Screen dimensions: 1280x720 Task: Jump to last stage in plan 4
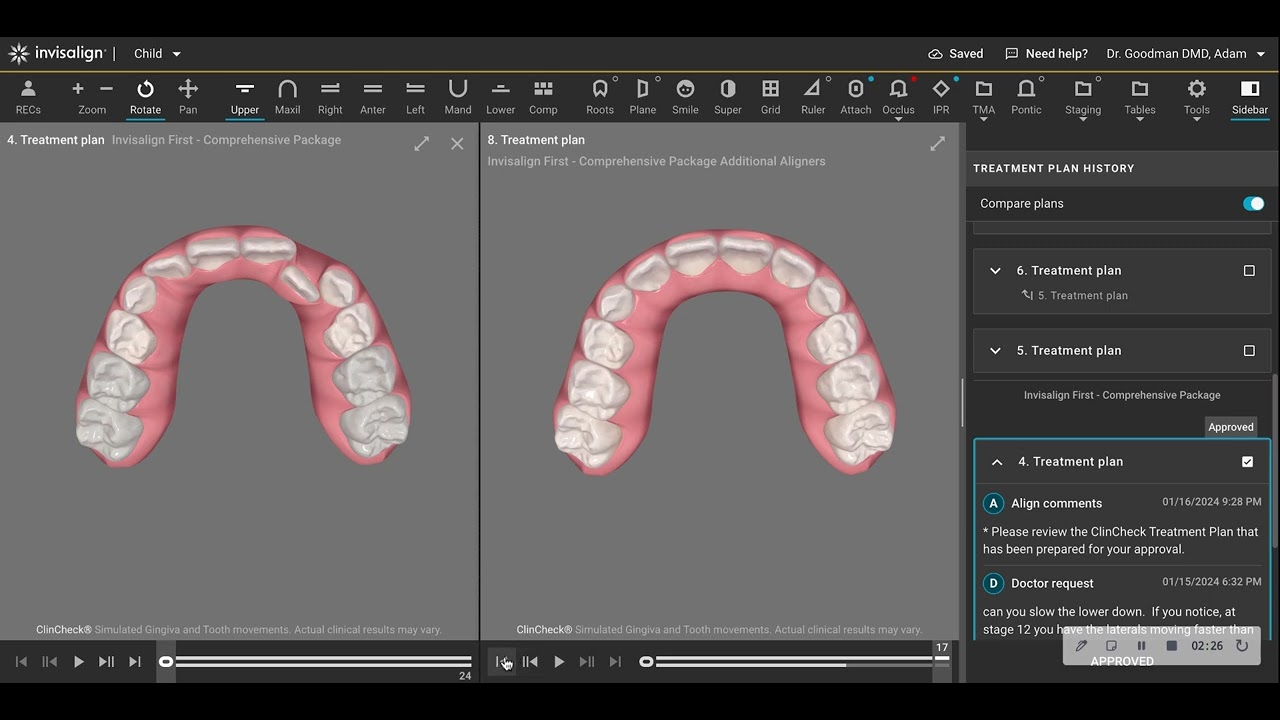(135, 662)
